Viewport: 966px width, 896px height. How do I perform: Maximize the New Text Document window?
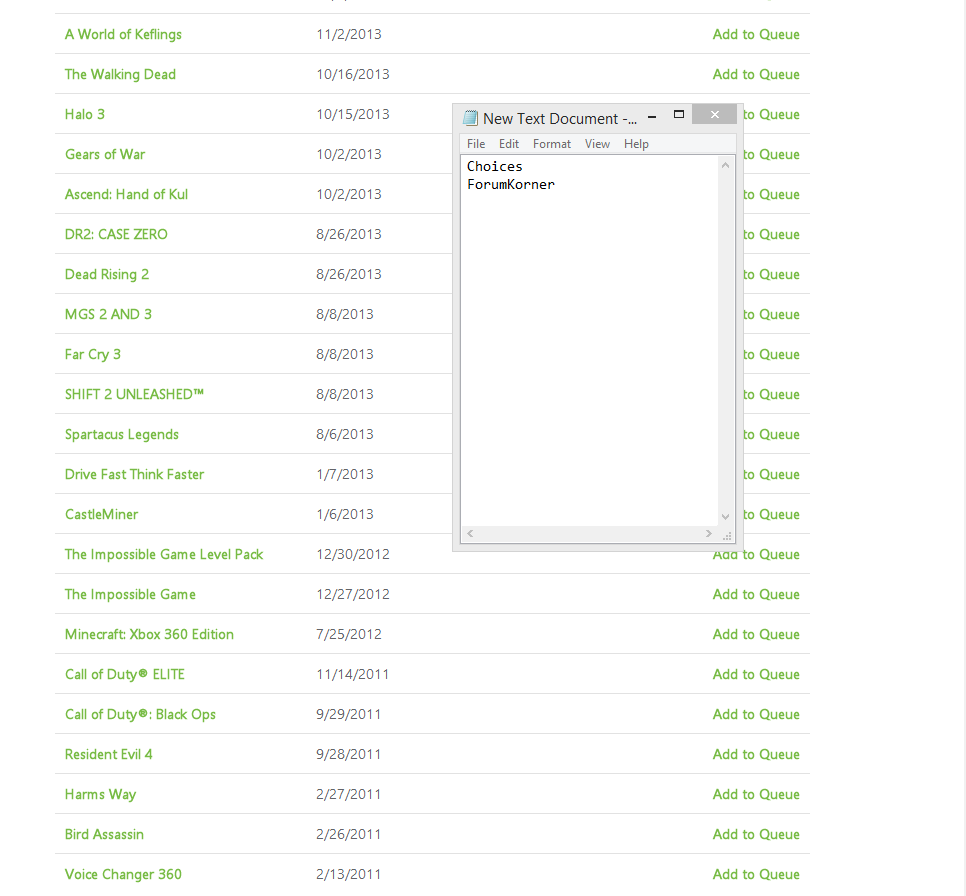point(679,115)
